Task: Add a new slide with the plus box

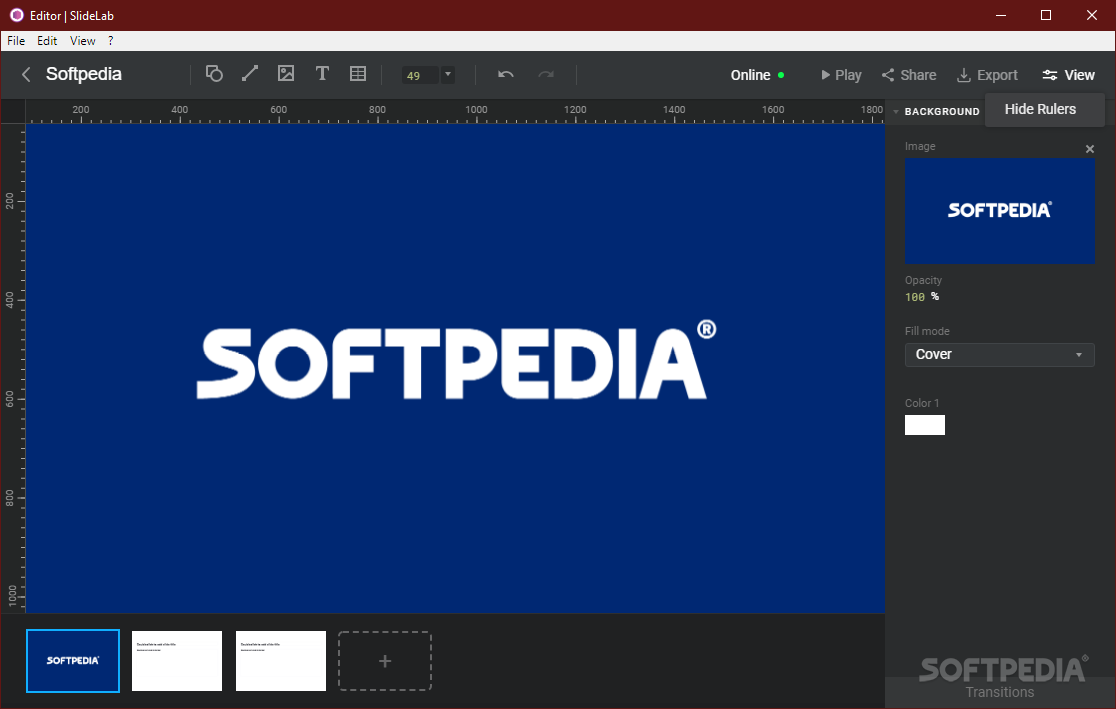Action: pyautogui.click(x=384, y=661)
